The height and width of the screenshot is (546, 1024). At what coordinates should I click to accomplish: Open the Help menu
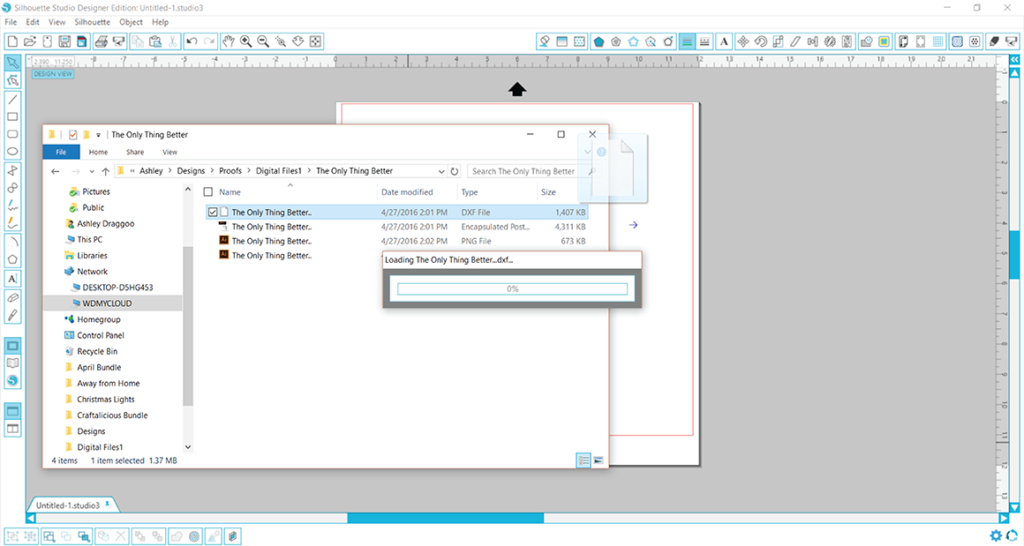click(160, 22)
